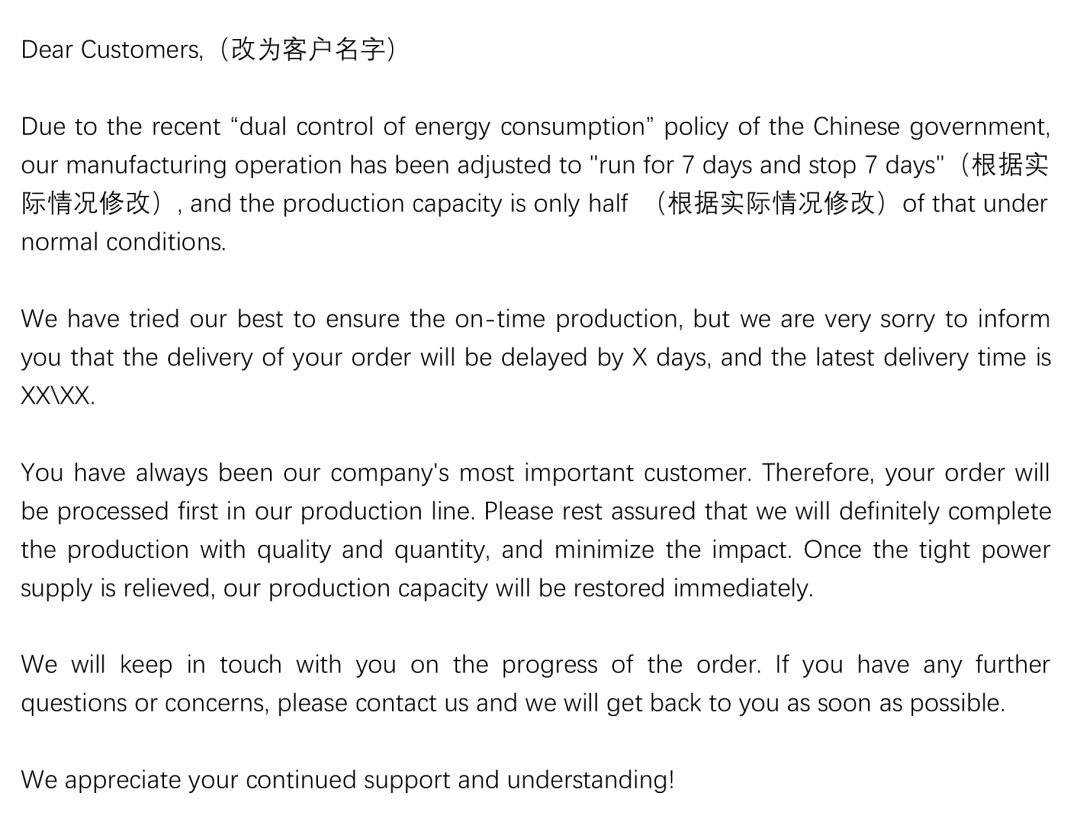Click the phrase "quality and quantity"

373,551
